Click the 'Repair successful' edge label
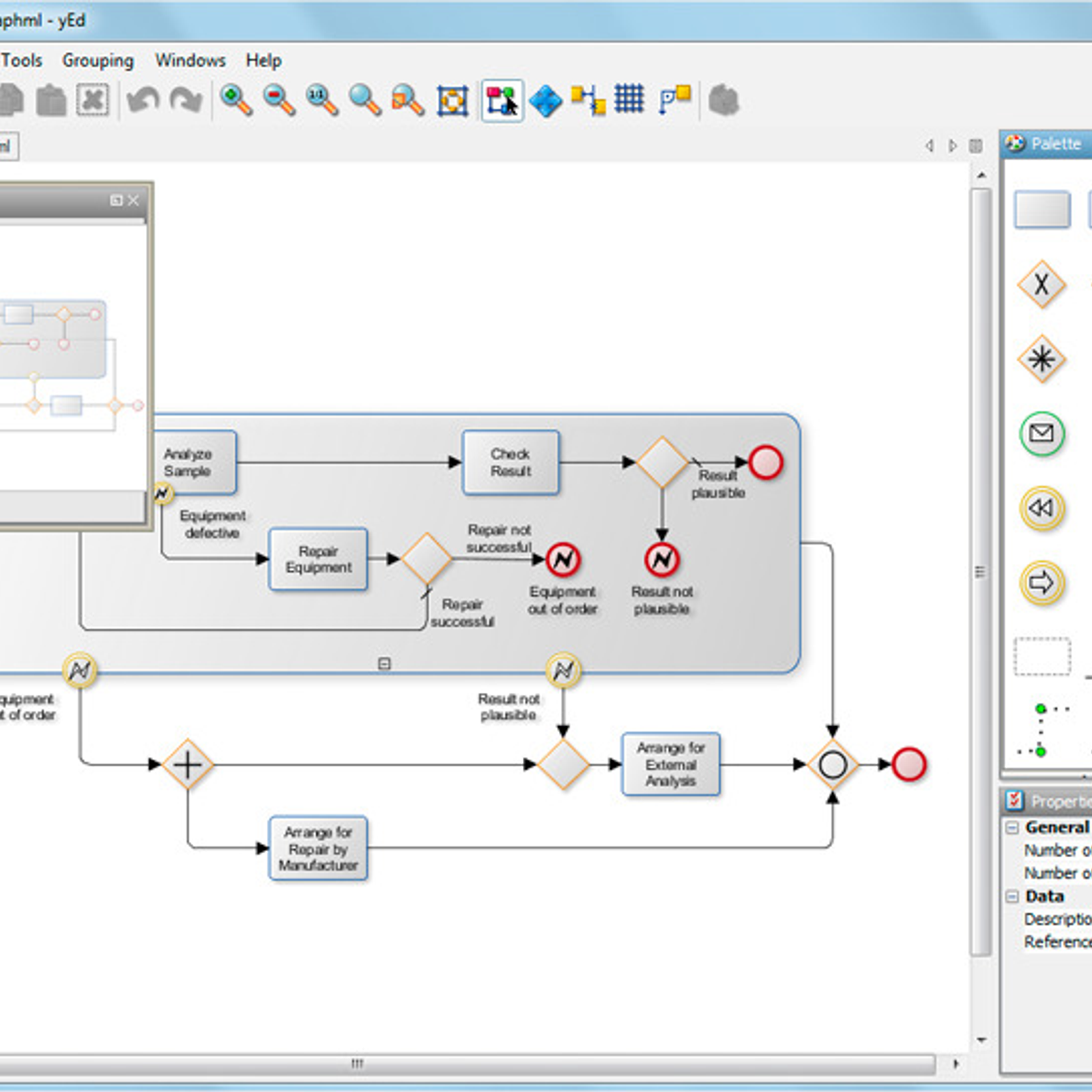1092x1092 pixels. (462, 613)
